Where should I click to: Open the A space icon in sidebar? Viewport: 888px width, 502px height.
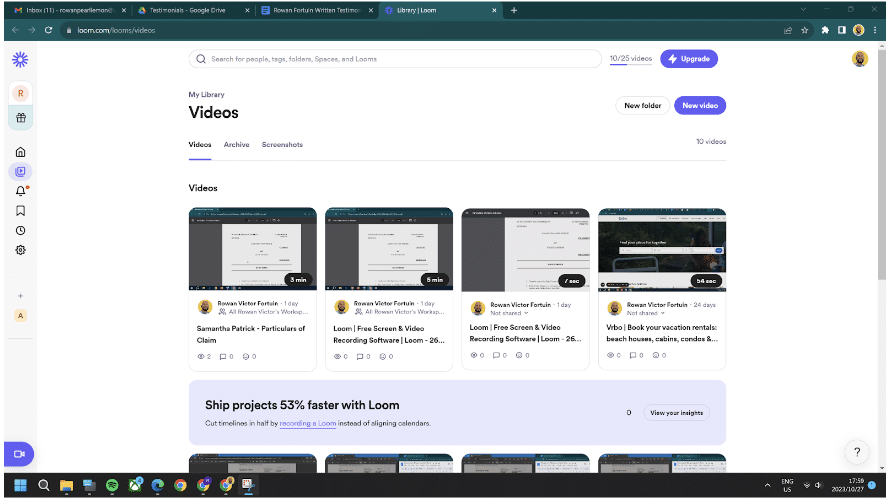click(20, 316)
